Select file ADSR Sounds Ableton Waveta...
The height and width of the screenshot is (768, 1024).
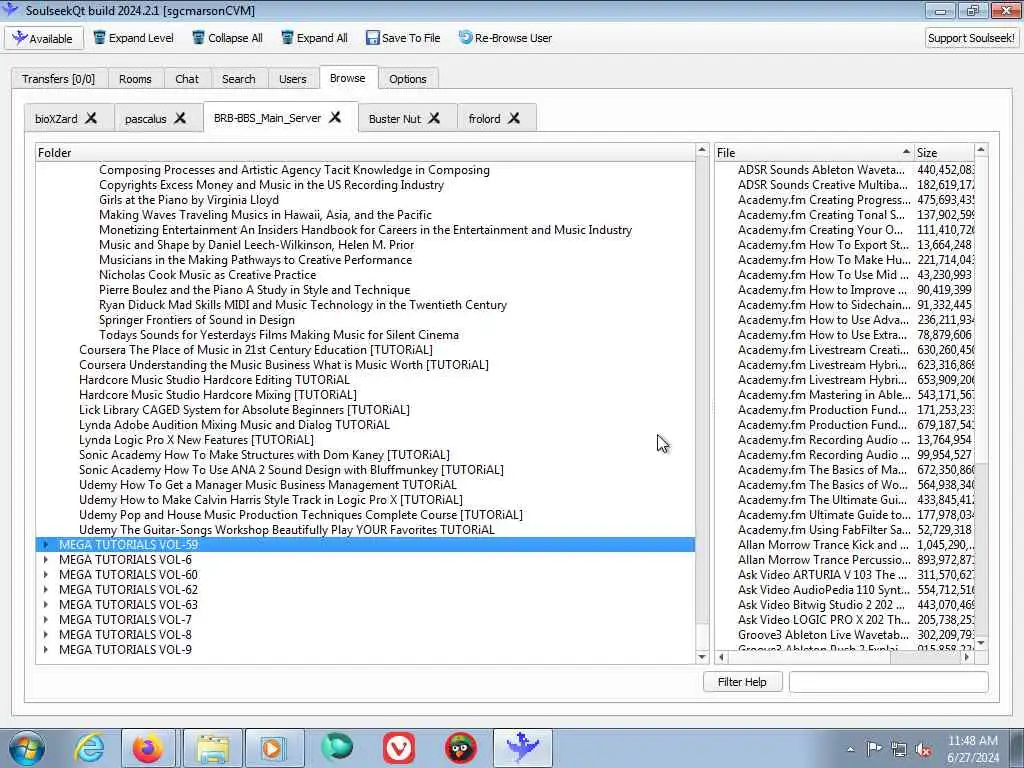pyautogui.click(x=822, y=170)
